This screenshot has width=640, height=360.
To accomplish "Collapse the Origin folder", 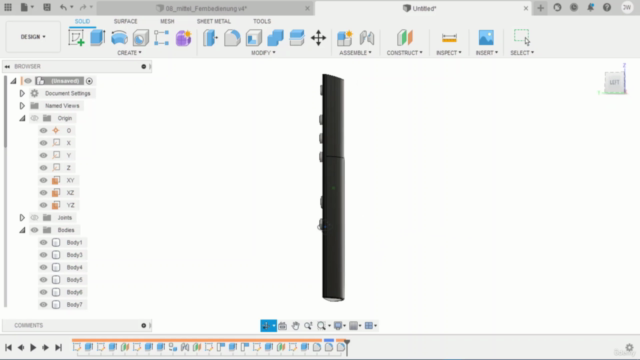I will (22, 118).
